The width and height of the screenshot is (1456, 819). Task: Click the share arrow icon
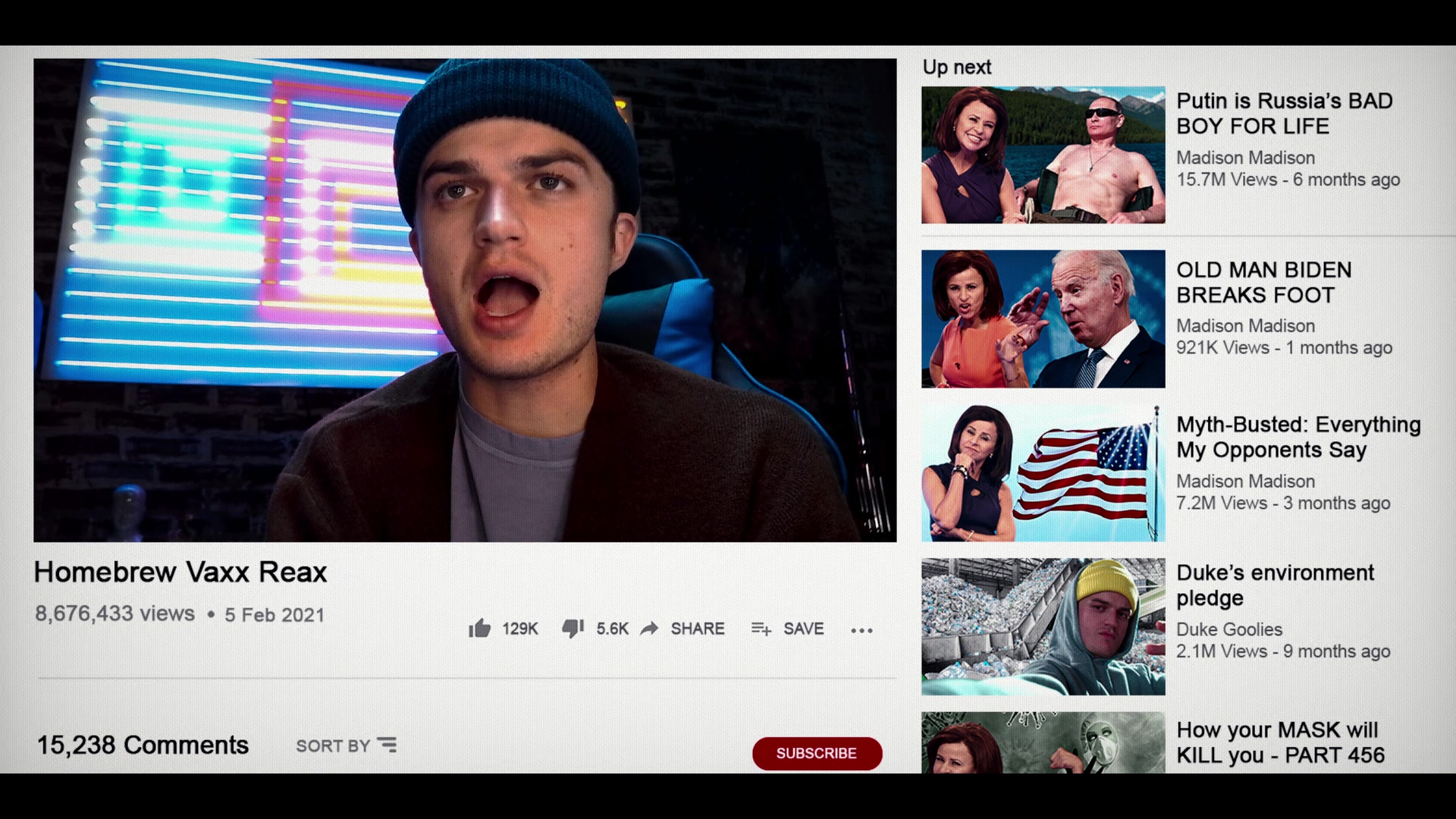click(649, 629)
